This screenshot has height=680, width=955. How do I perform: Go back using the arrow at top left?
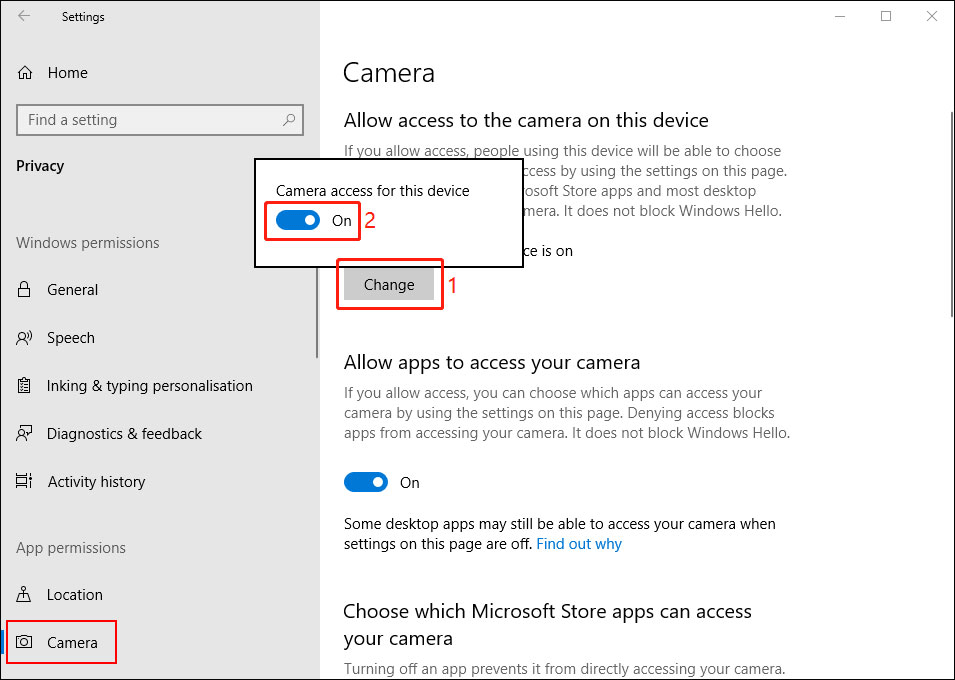tap(23, 16)
